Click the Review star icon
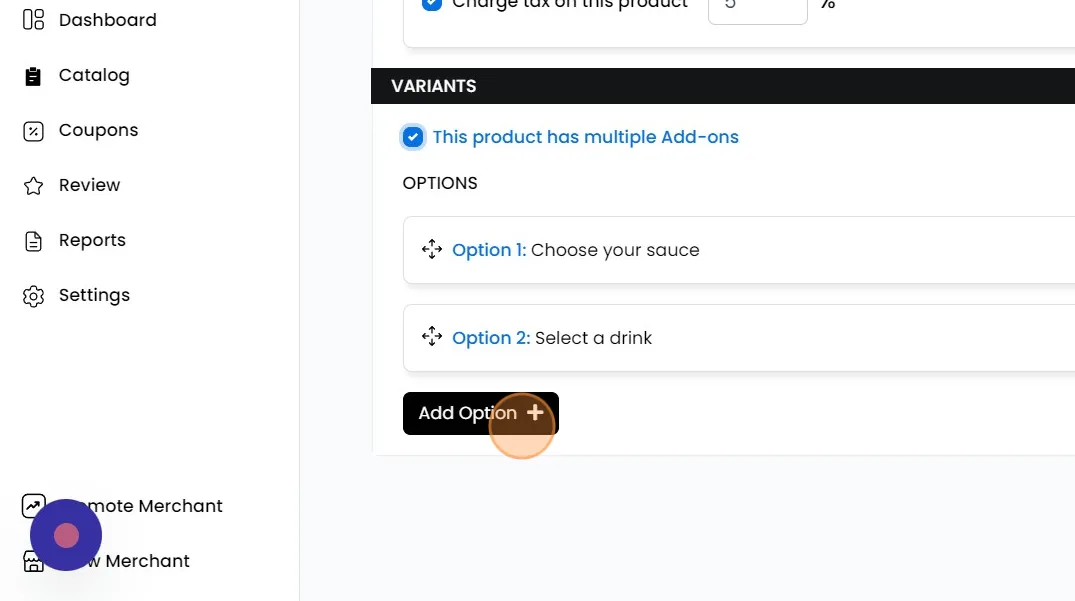 [x=33, y=186]
